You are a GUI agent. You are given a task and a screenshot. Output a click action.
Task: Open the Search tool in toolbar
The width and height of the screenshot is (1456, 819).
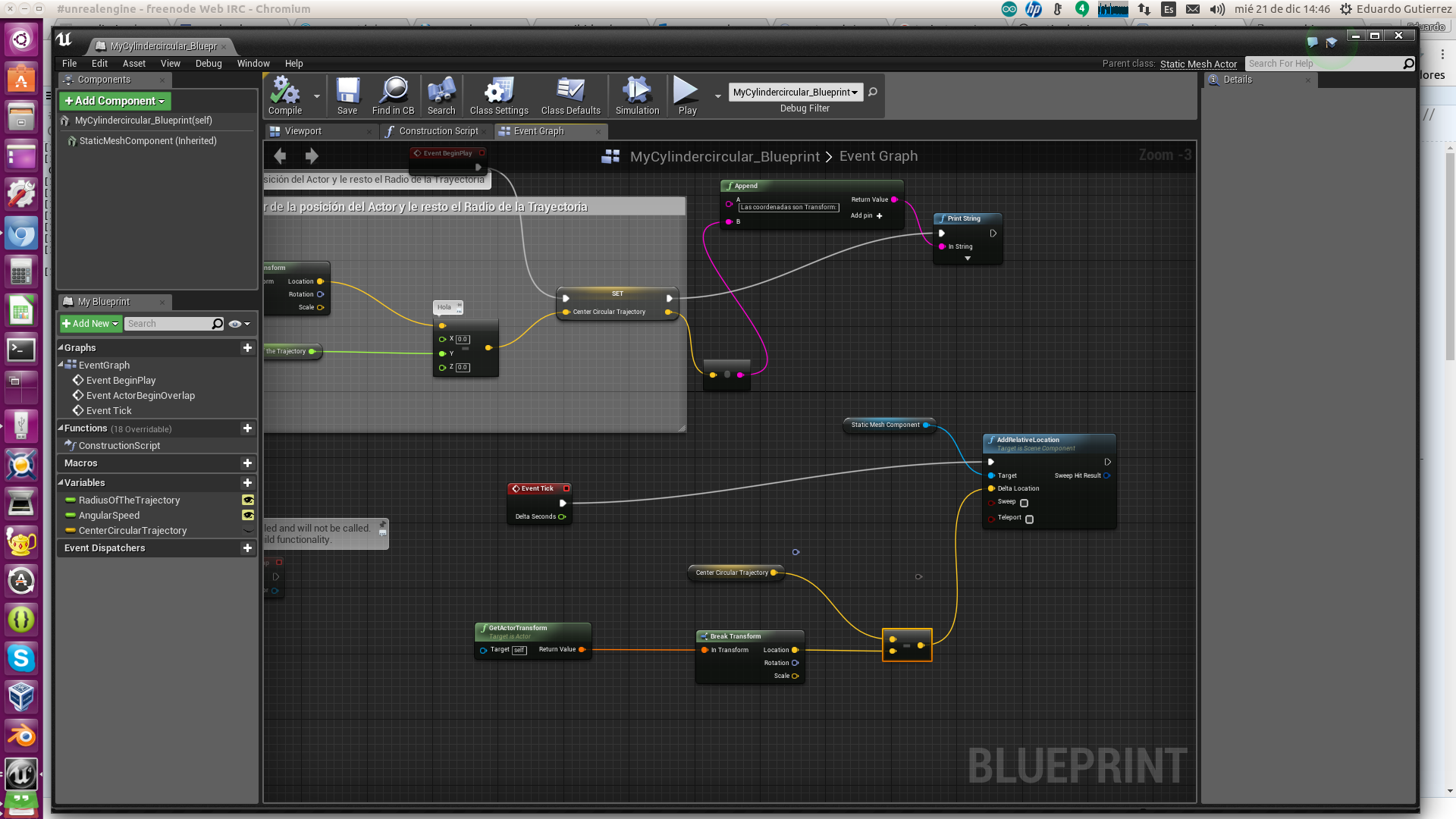[x=441, y=96]
